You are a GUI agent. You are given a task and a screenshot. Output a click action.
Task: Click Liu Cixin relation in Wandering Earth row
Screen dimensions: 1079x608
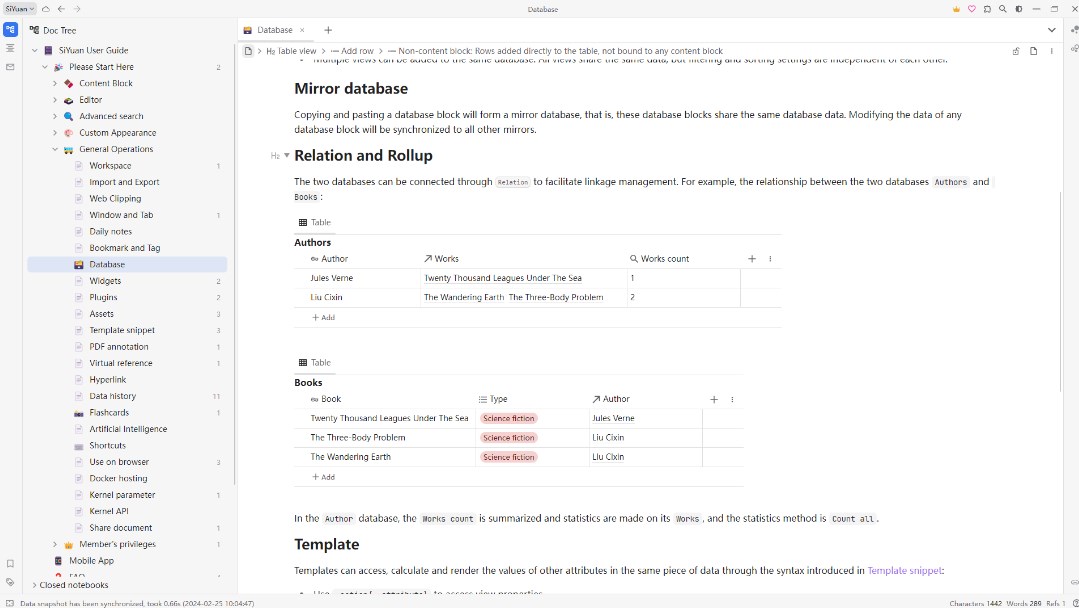click(608, 457)
